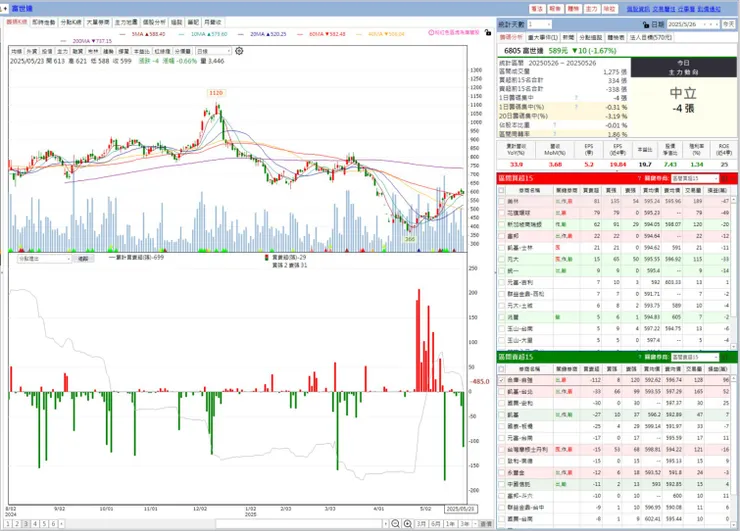Check the sell-over row with value -30

pos(501,403)
